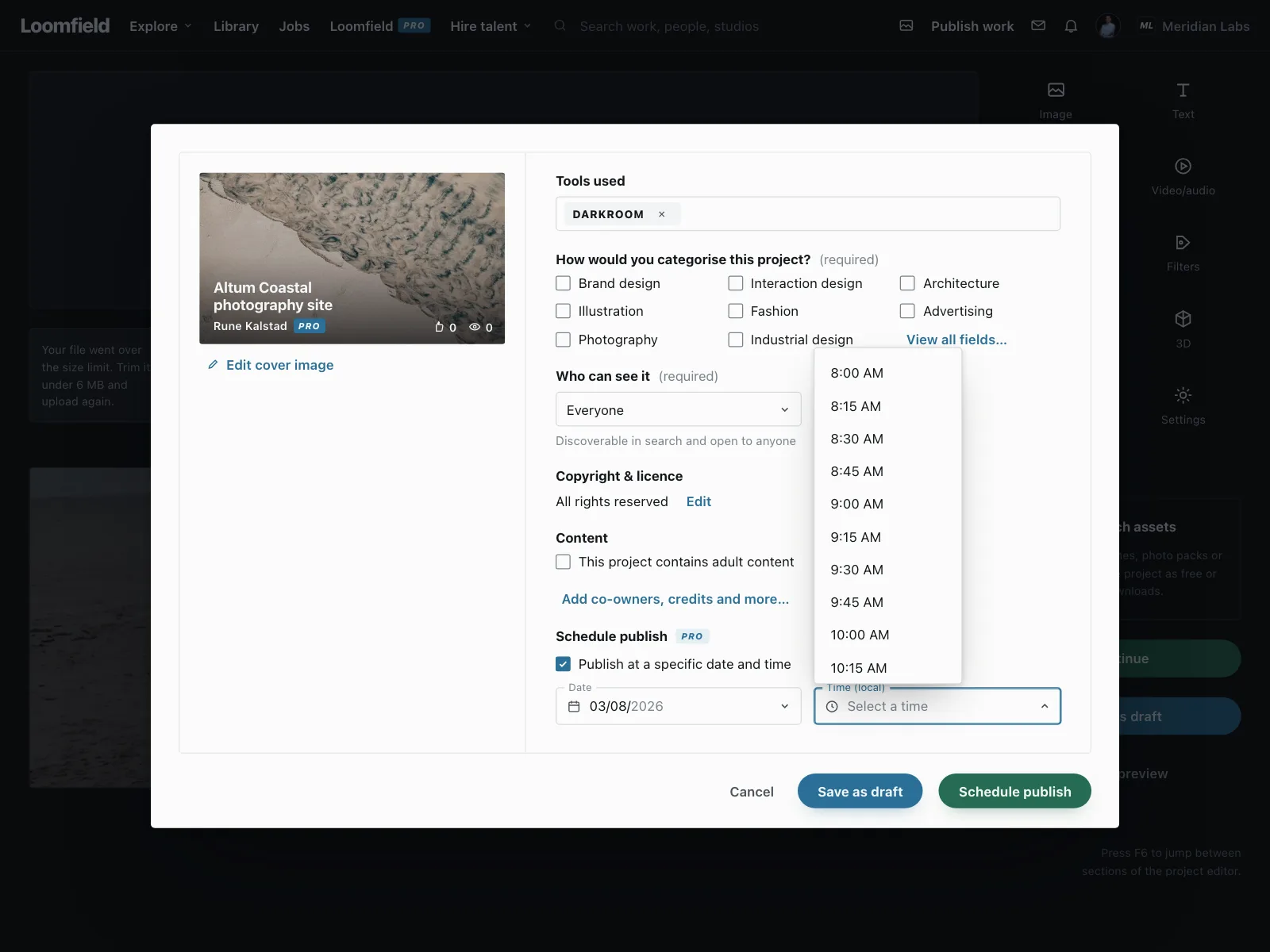The image size is (1270, 952).
Task: Click the PRO badge beside Schedule publish
Action: pos(692,636)
